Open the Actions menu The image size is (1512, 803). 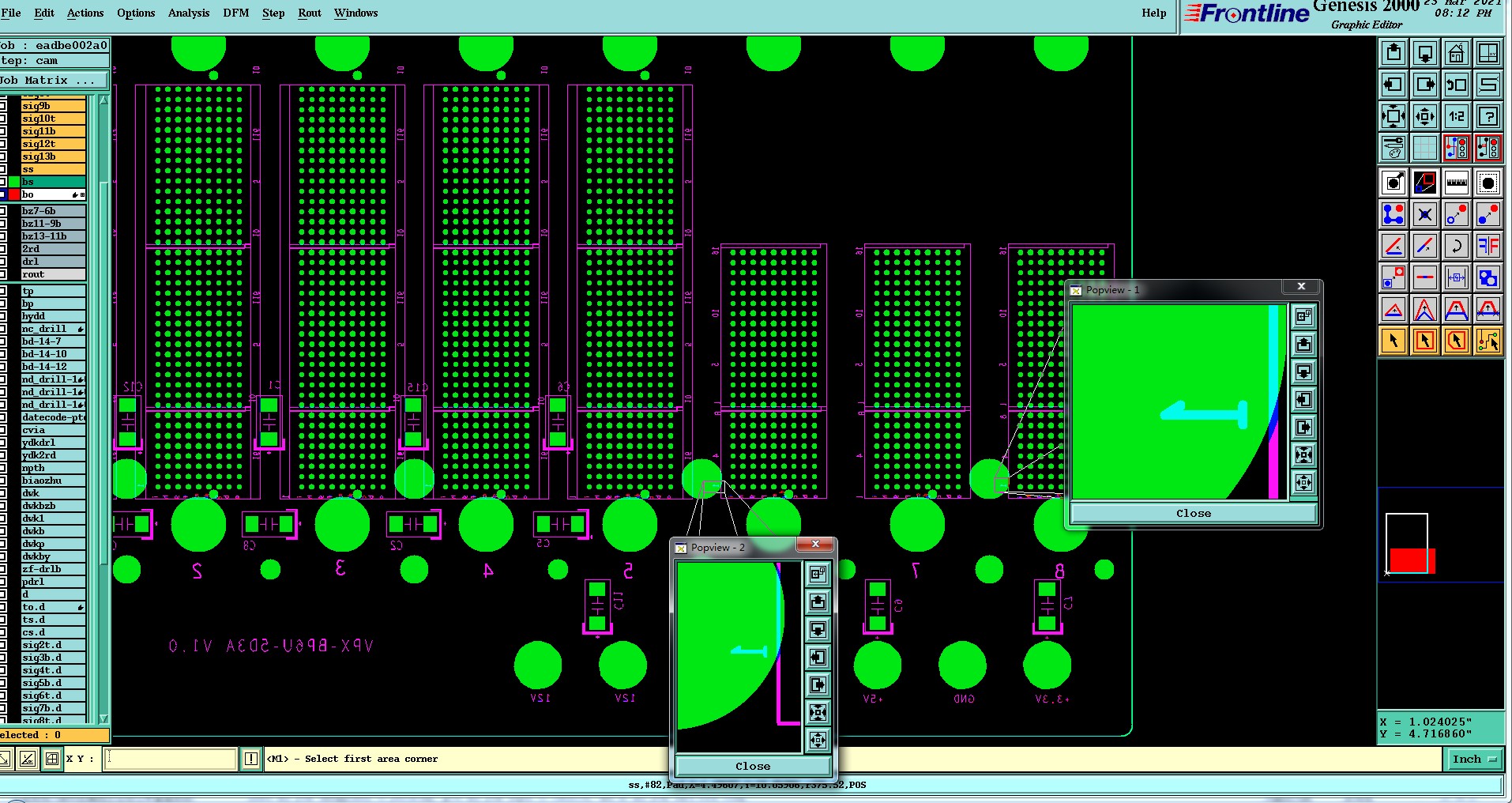click(85, 13)
